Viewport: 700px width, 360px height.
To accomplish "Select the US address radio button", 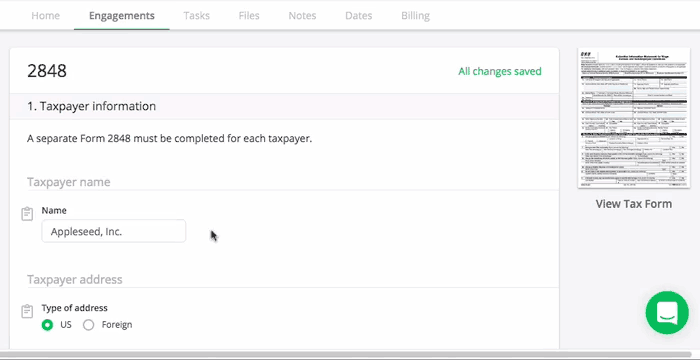I will pyautogui.click(x=47, y=325).
